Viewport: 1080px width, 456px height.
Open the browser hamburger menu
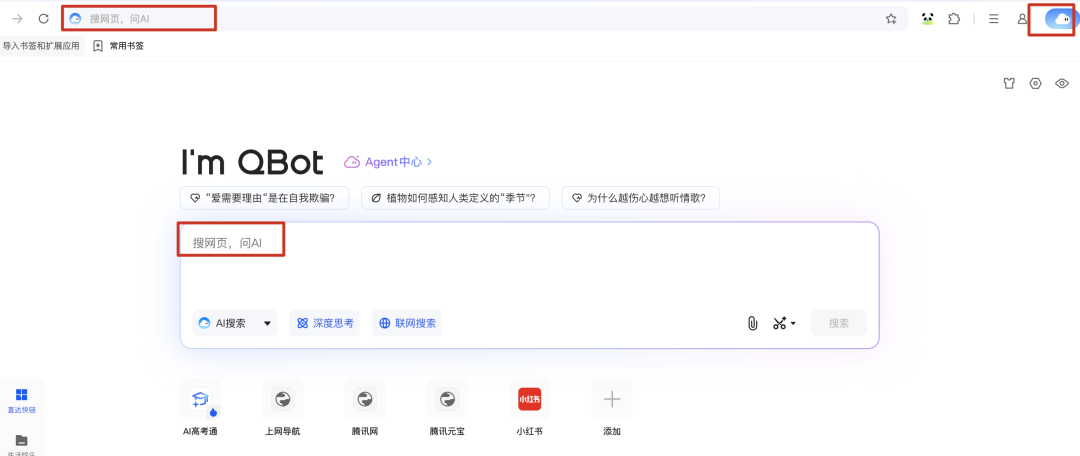[x=993, y=19]
